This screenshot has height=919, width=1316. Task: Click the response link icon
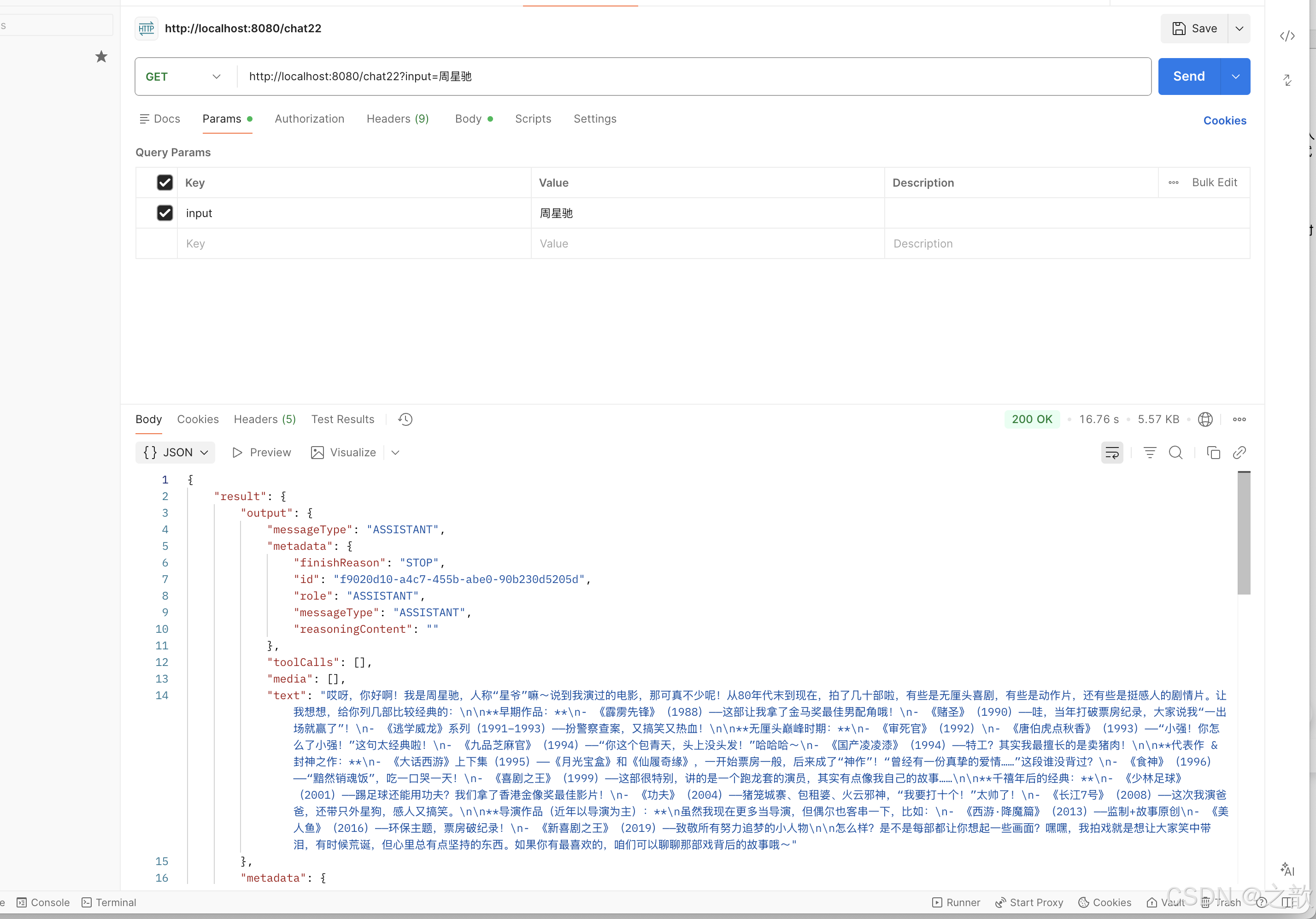(x=1239, y=453)
